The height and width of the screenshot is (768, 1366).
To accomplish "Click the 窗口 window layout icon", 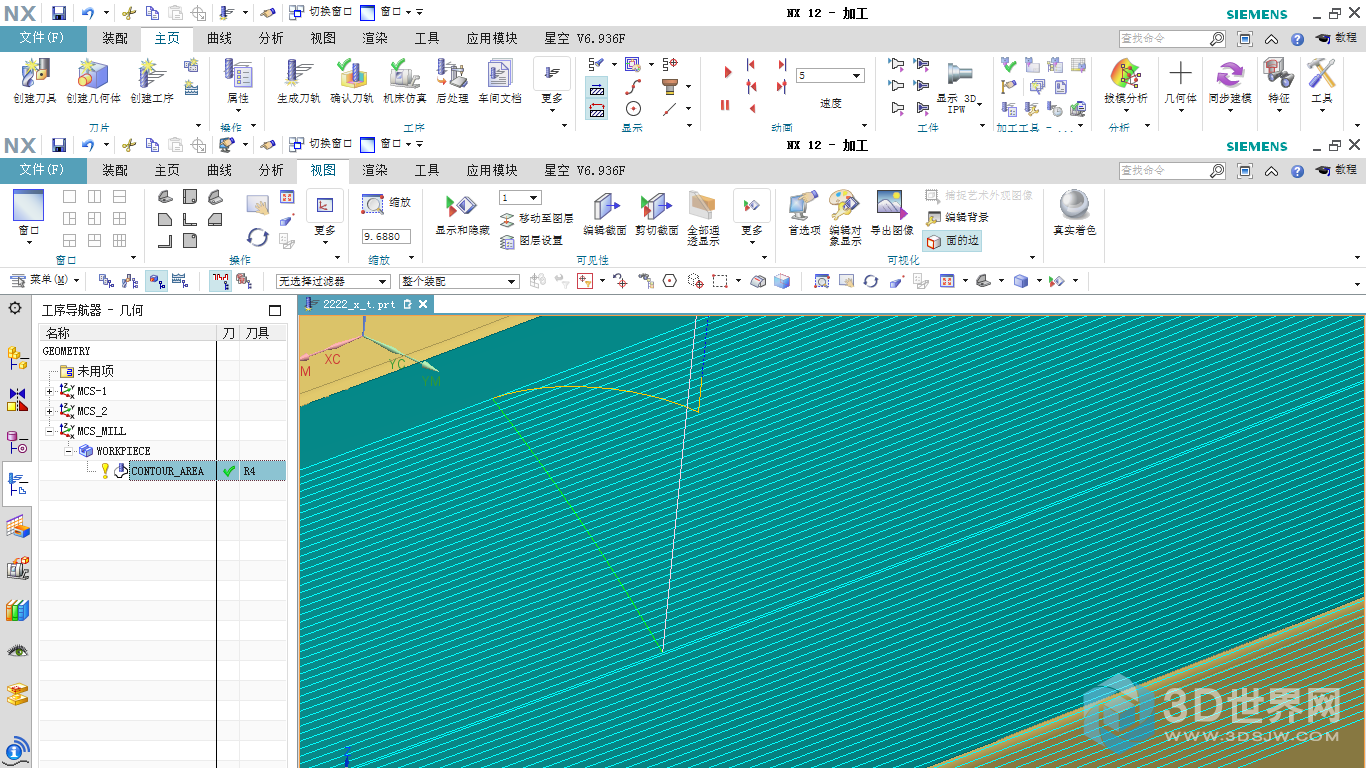I will coord(28,206).
